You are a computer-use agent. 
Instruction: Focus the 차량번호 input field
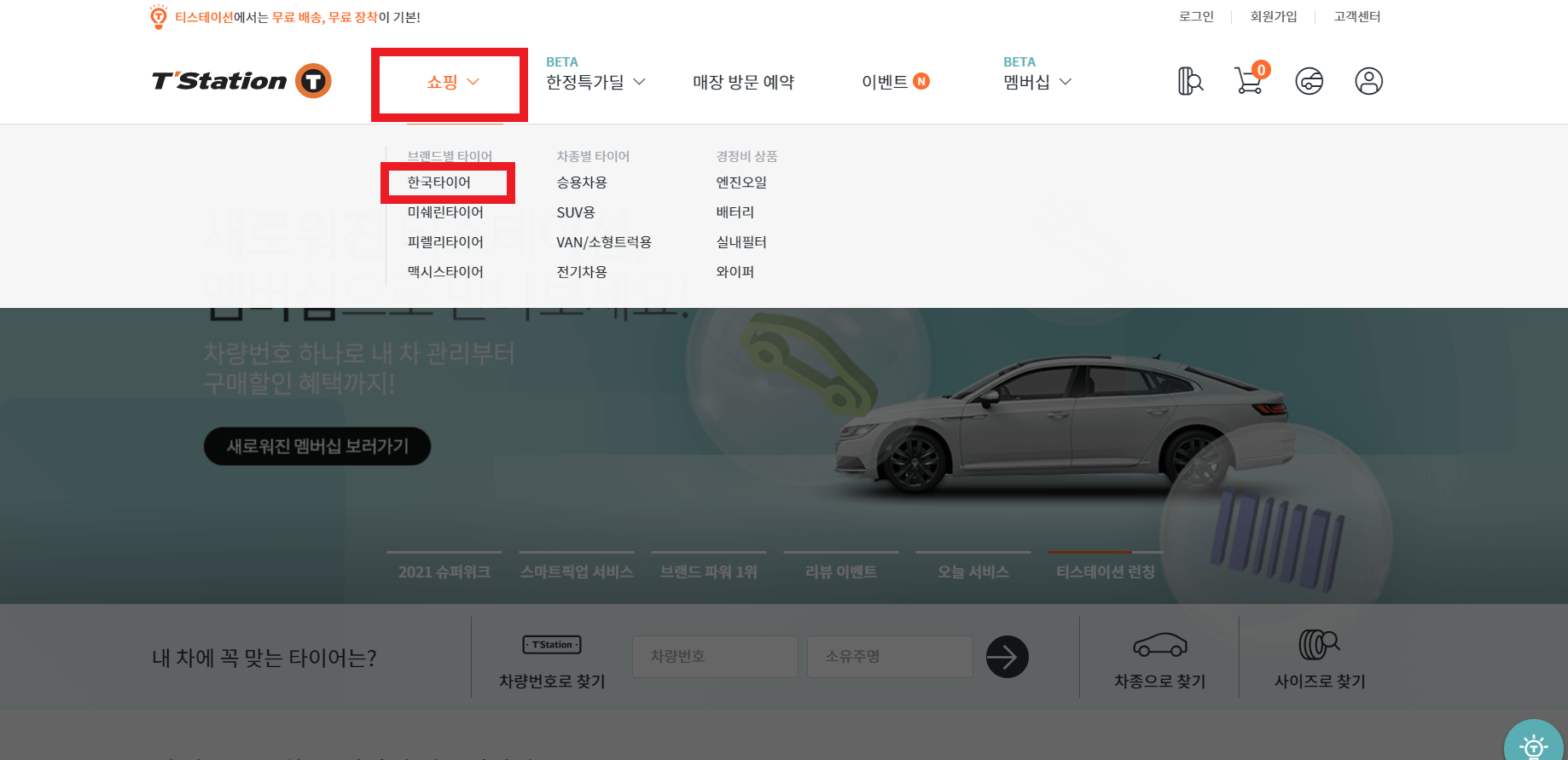point(715,657)
